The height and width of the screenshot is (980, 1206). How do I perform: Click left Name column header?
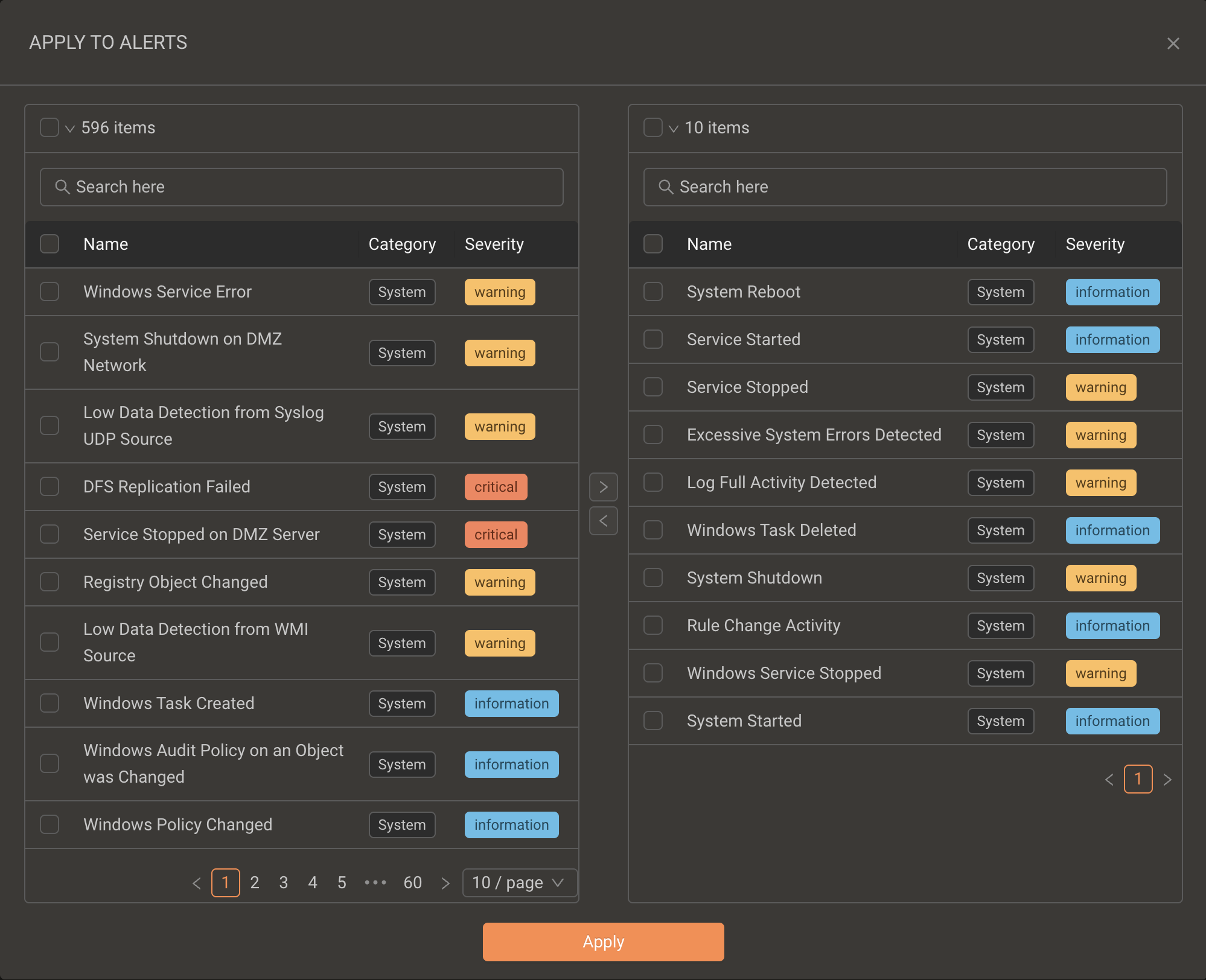click(106, 244)
